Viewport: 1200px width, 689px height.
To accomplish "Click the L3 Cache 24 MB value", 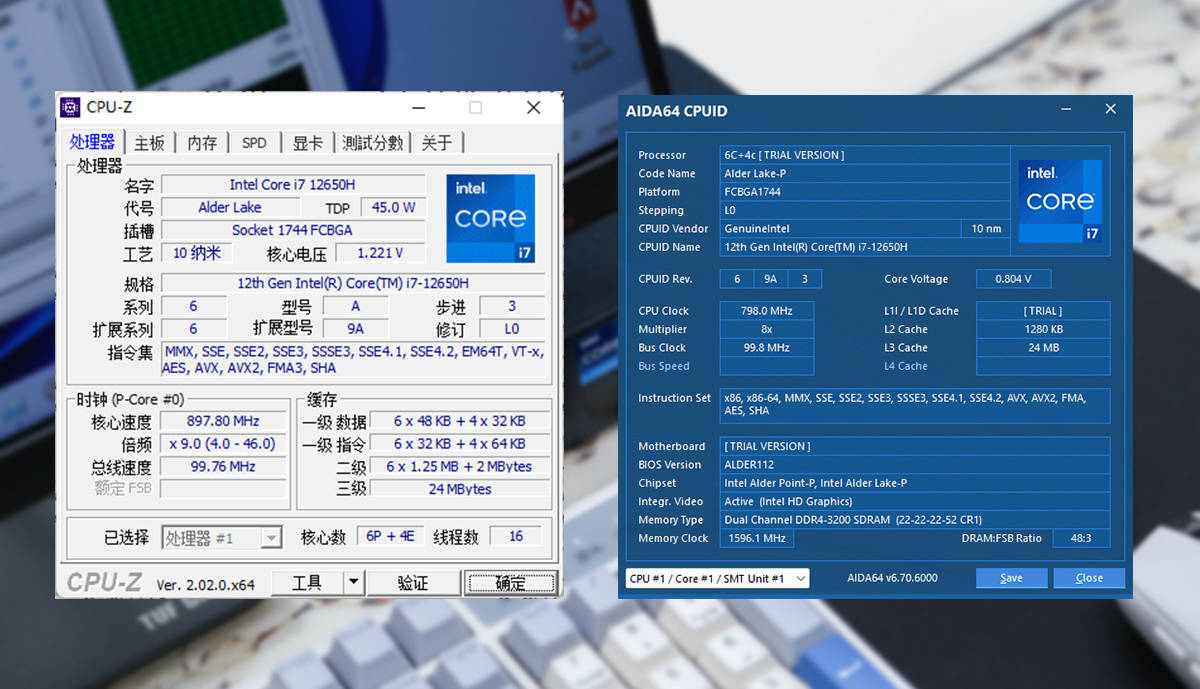I will (1043, 347).
